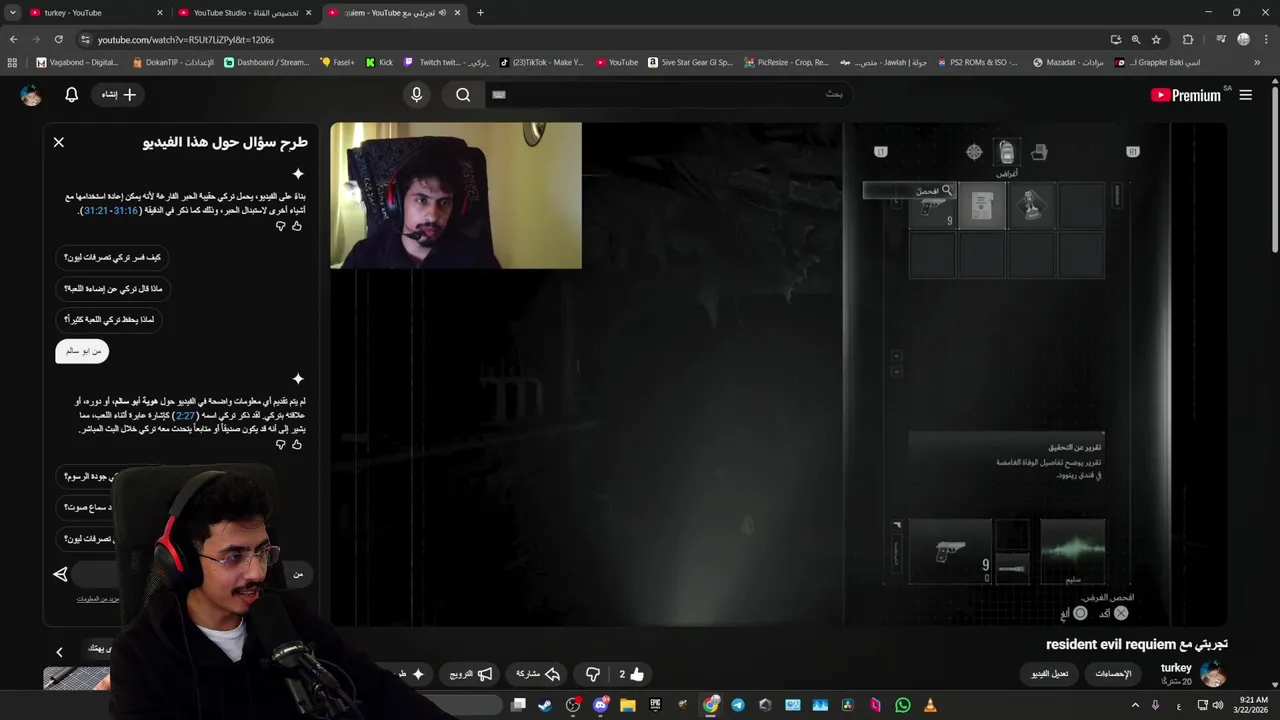Image resolution: width=1280 pixels, height=720 pixels.
Task: Start voice search with microphone
Action: (x=417, y=94)
